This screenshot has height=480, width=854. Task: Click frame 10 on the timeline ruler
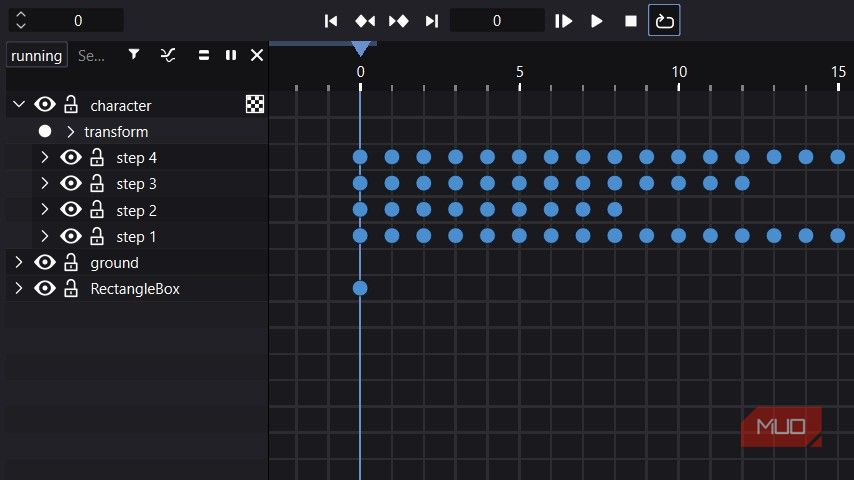tap(679, 72)
